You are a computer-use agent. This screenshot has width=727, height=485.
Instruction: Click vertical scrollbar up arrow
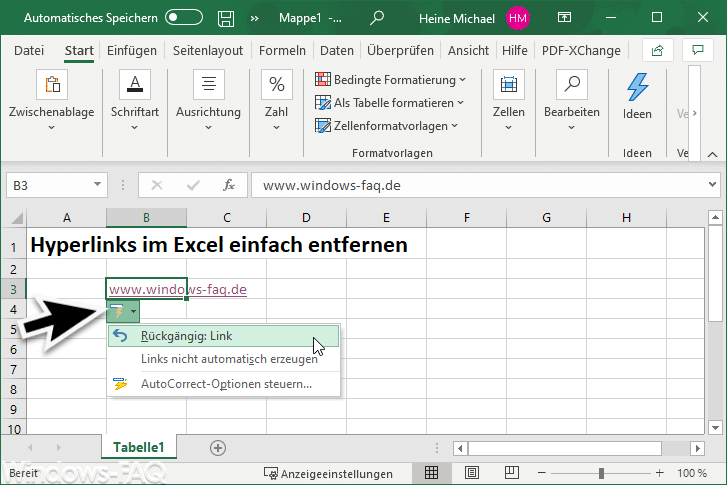(715, 217)
